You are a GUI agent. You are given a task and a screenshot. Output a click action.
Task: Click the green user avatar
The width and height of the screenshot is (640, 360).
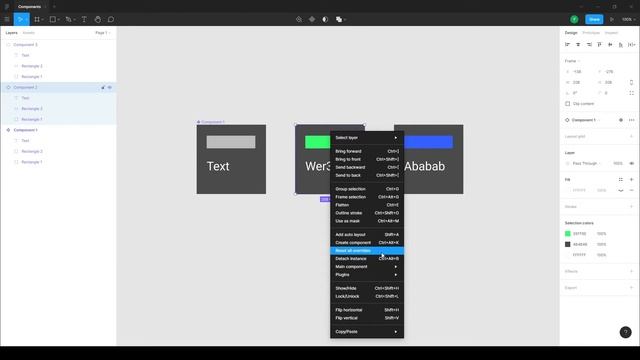tap(574, 19)
